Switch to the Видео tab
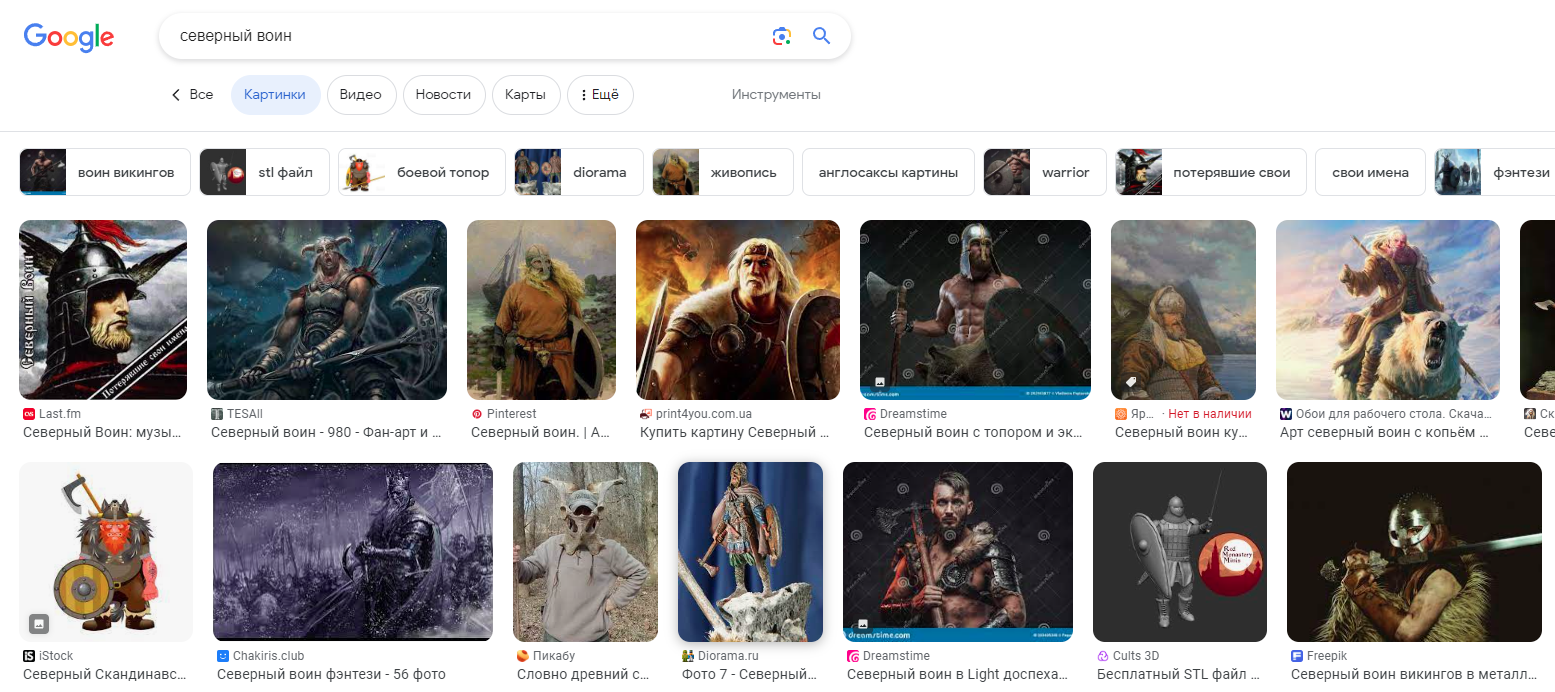Viewport: 1555px width, 692px height. tap(361, 95)
